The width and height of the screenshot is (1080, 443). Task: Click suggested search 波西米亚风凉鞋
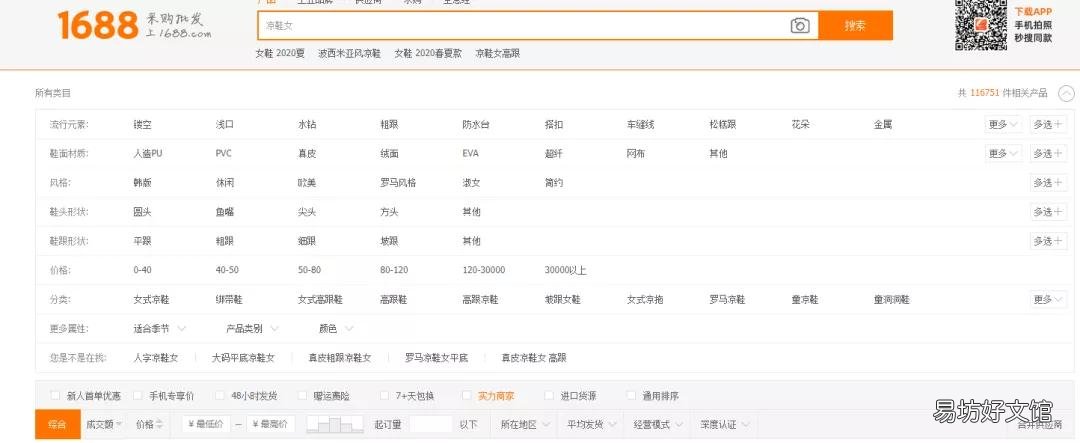coord(349,54)
